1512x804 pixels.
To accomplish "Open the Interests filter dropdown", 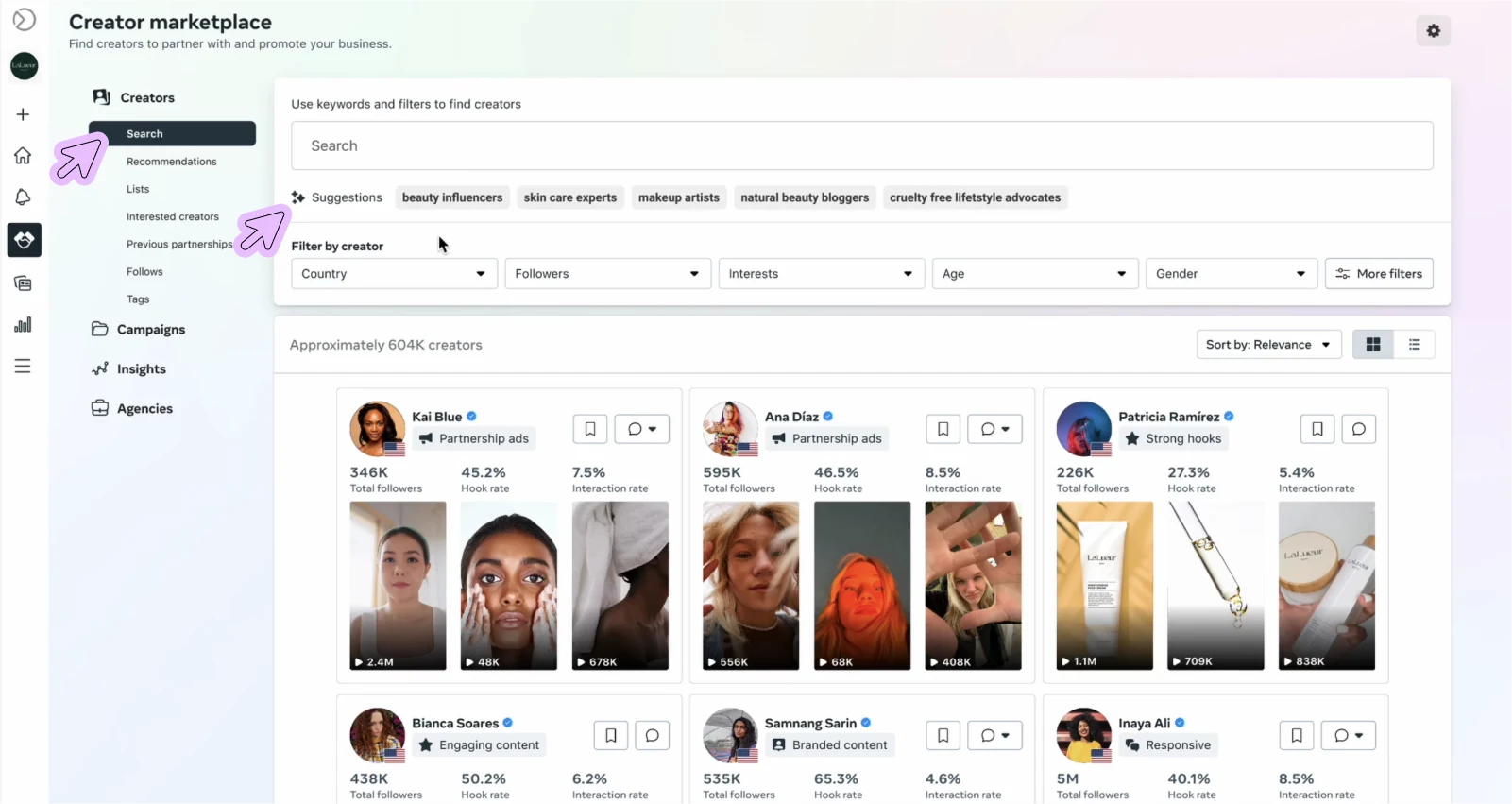I will [821, 274].
